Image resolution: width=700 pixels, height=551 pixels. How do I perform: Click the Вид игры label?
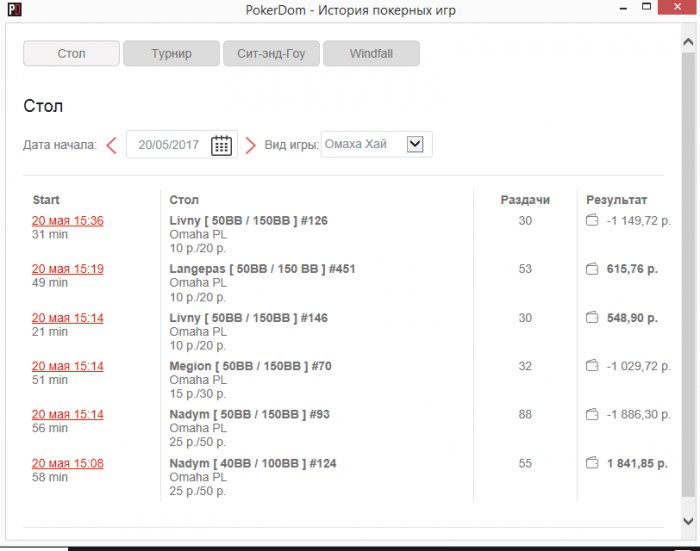point(292,145)
